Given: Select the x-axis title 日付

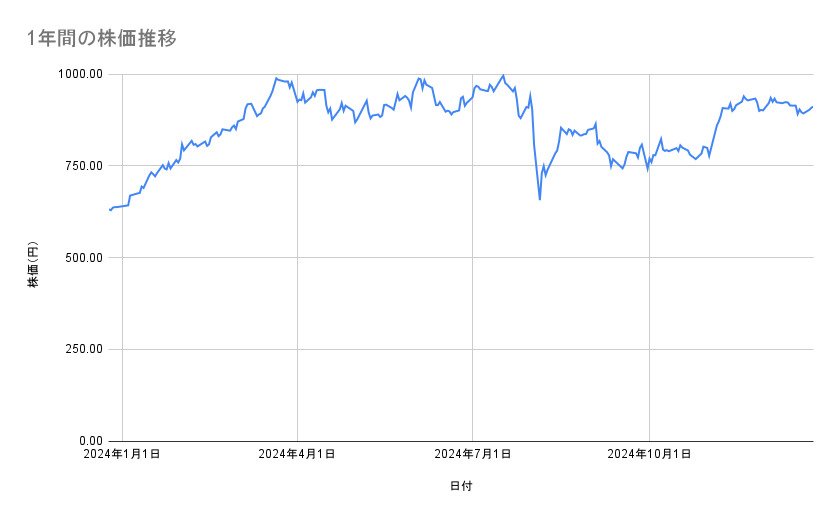Looking at the screenshot, I should pos(461,486).
